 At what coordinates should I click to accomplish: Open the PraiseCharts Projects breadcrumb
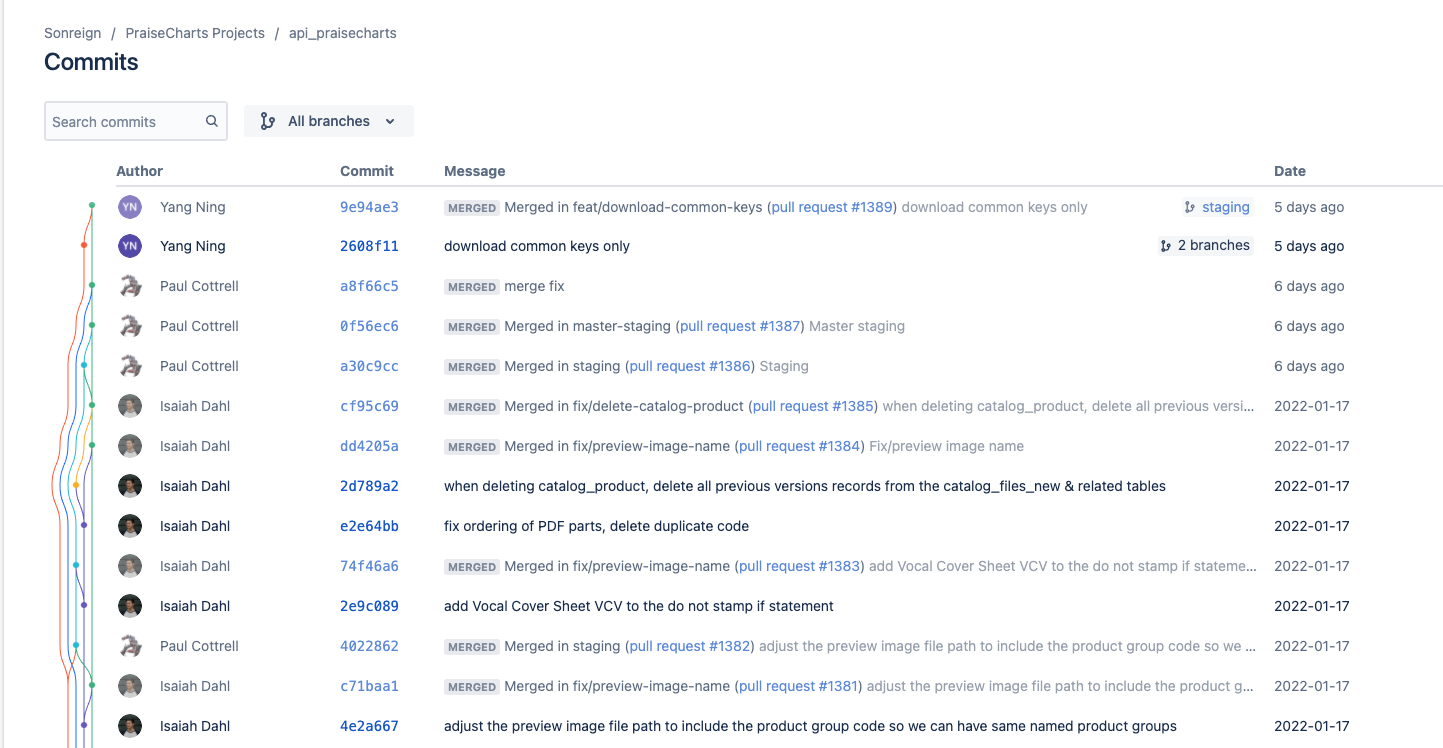[194, 32]
